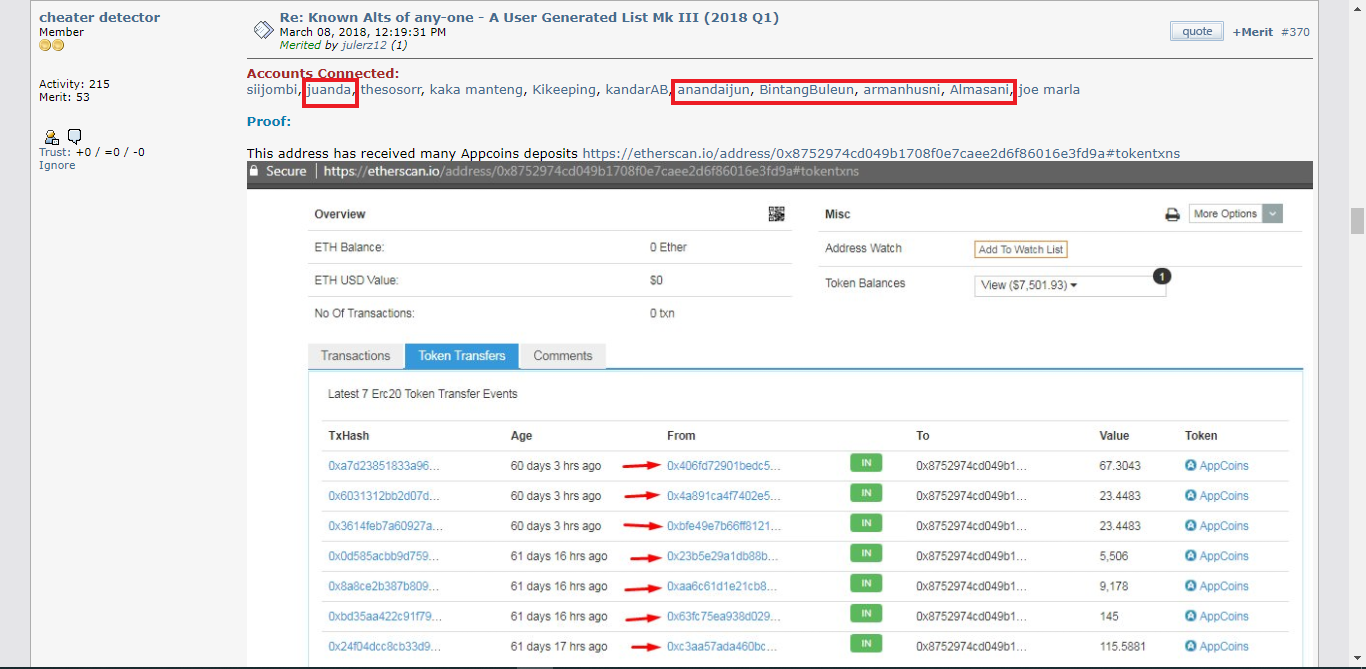Open the kaka manteng account link

click(476, 90)
